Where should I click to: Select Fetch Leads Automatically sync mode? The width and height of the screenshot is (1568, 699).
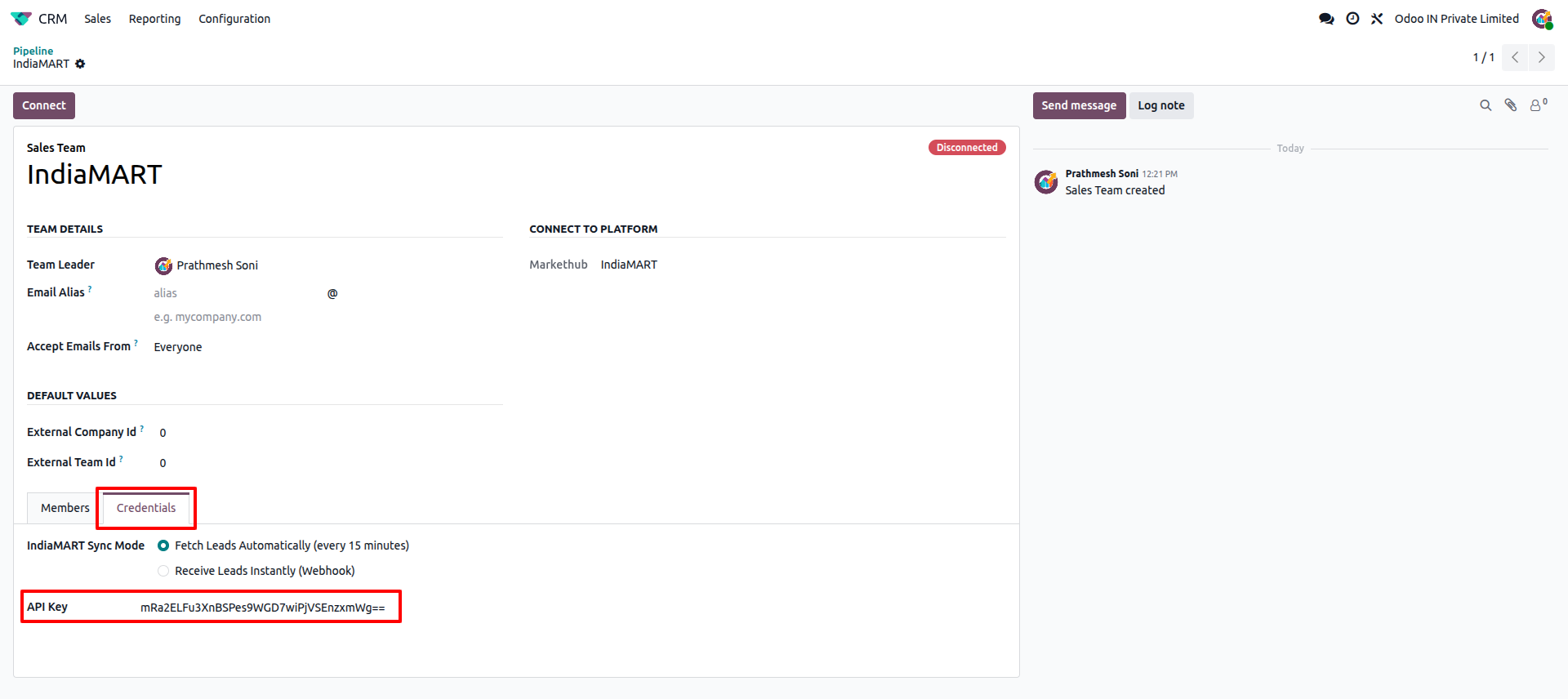tap(163, 545)
